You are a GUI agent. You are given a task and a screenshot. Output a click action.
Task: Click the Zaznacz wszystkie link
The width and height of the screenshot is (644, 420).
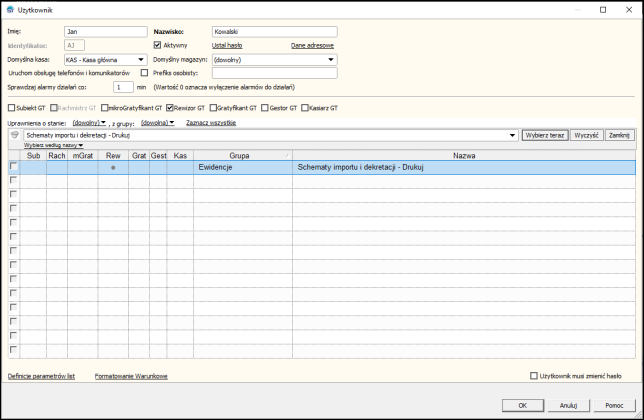(211, 123)
